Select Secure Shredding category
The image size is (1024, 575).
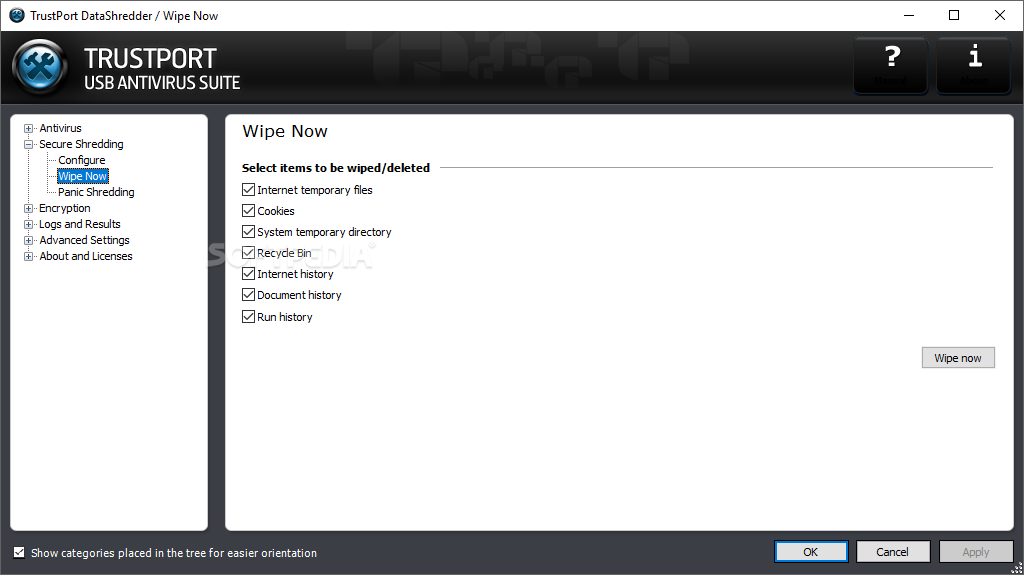81,144
